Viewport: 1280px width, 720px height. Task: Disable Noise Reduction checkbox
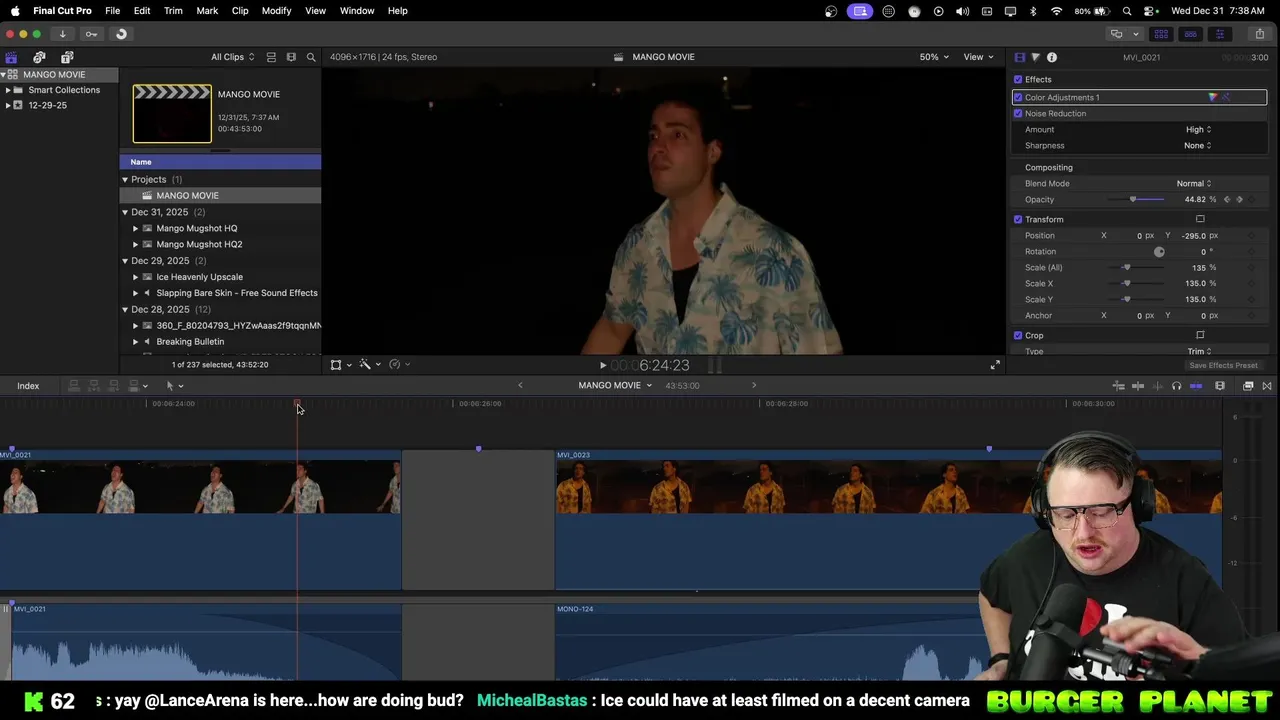(x=1018, y=113)
